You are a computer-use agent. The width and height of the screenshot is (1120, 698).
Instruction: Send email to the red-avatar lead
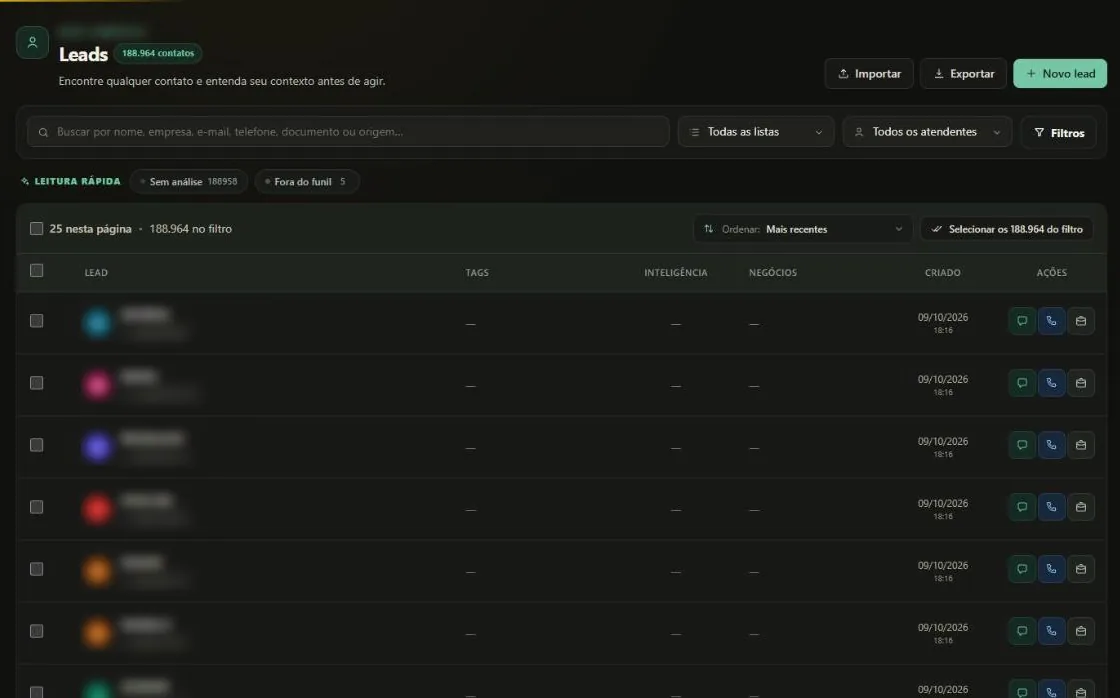point(1081,507)
